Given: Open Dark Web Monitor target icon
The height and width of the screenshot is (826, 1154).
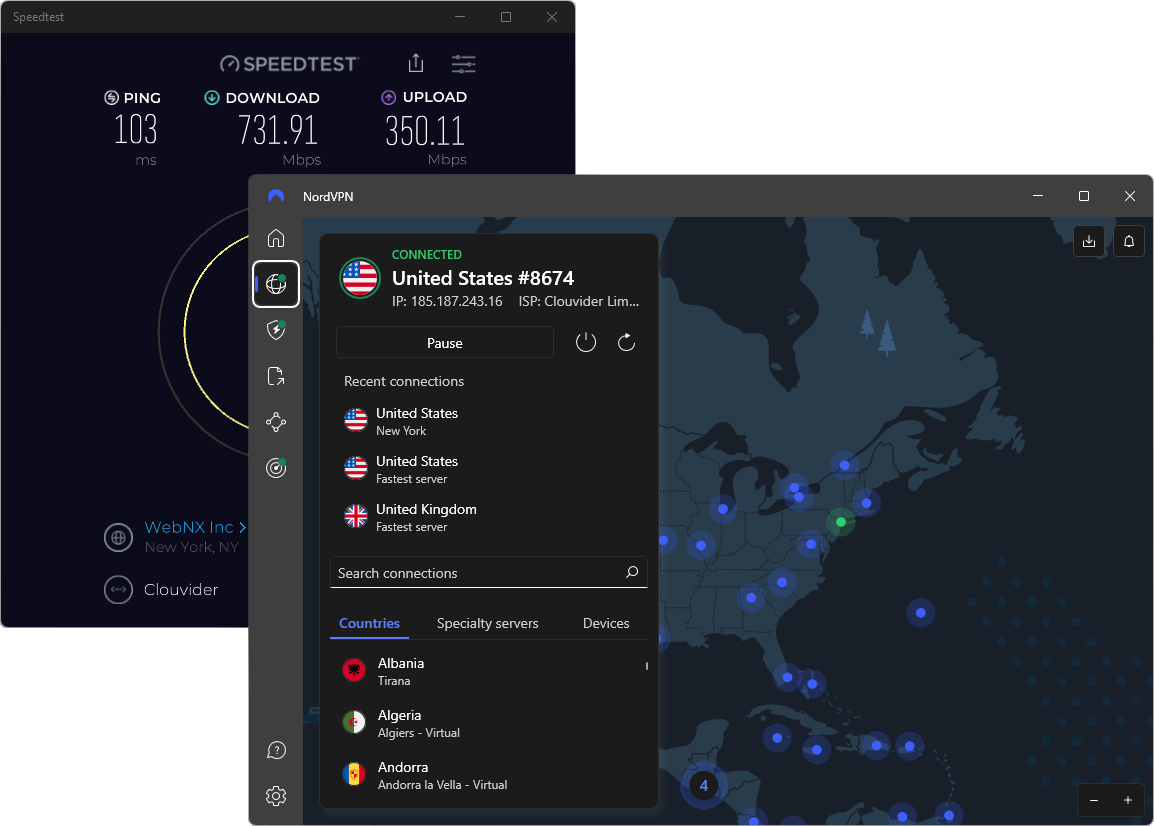Looking at the screenshot, I should (276, 467).
